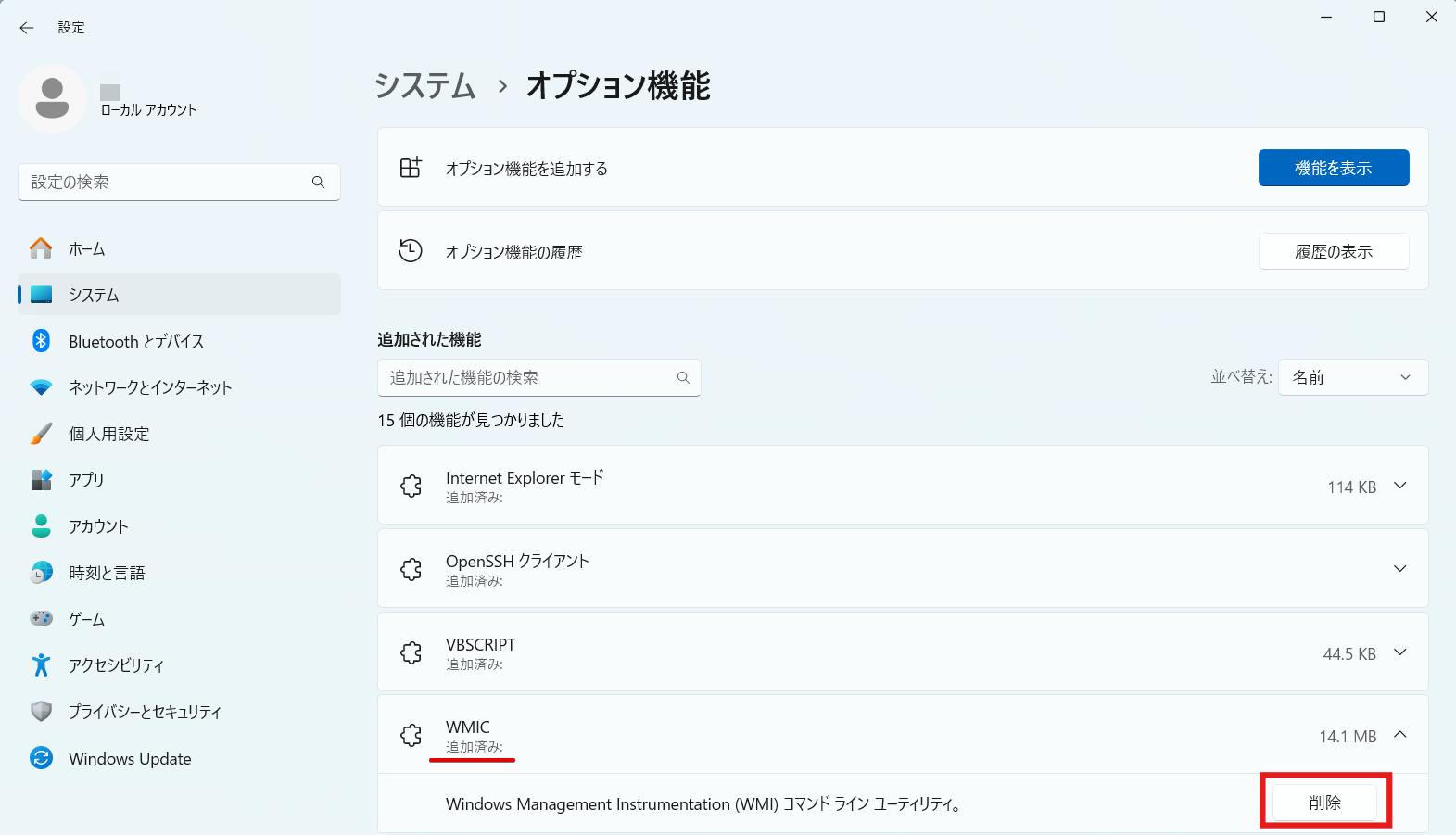The width and height of the screenshot is (1456, 835).
Task: Click the 14.1 MB size value
Action: pos(1348,736)
